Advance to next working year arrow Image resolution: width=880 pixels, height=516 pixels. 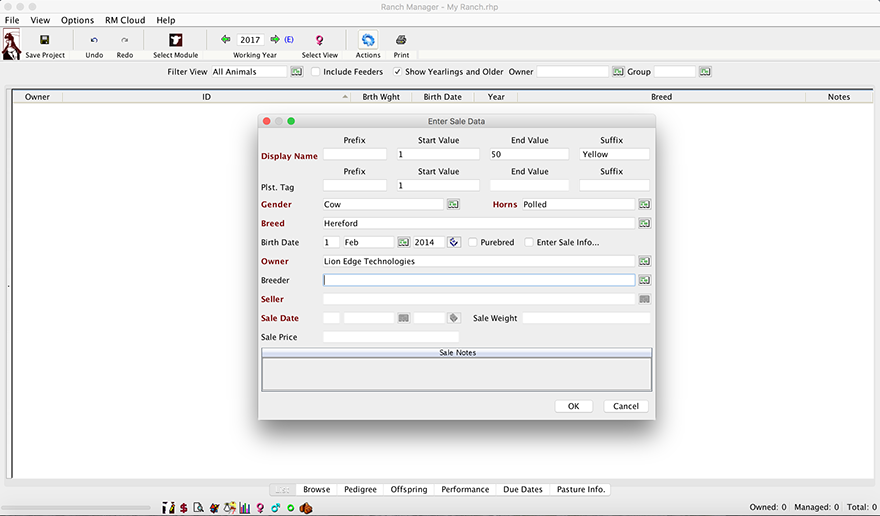(275, 40)
